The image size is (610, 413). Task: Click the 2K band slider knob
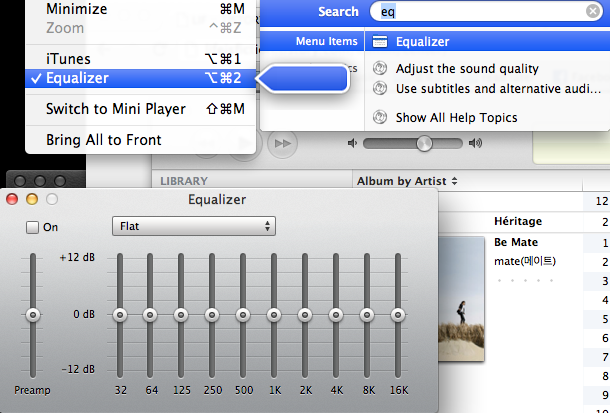305,315
